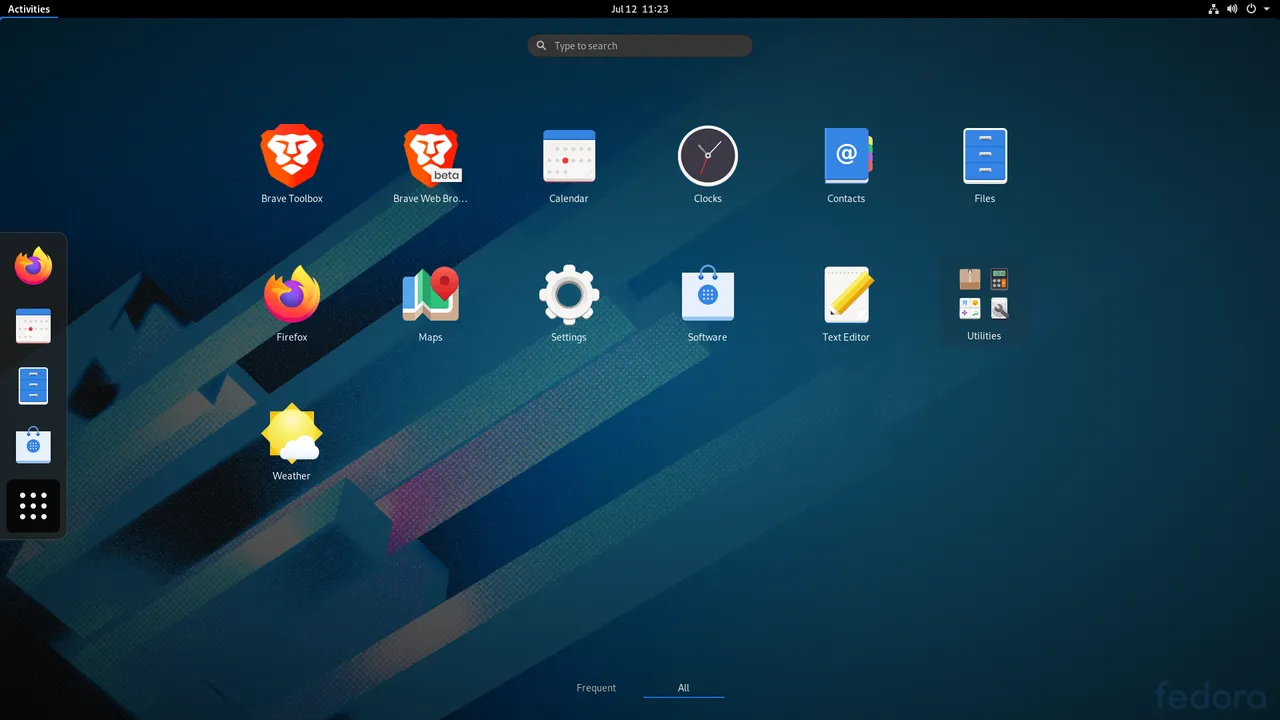Click the "Utilities" folder label
Image resolution: width=1280 pixels, height=720 pixels.
pos(984,337)
